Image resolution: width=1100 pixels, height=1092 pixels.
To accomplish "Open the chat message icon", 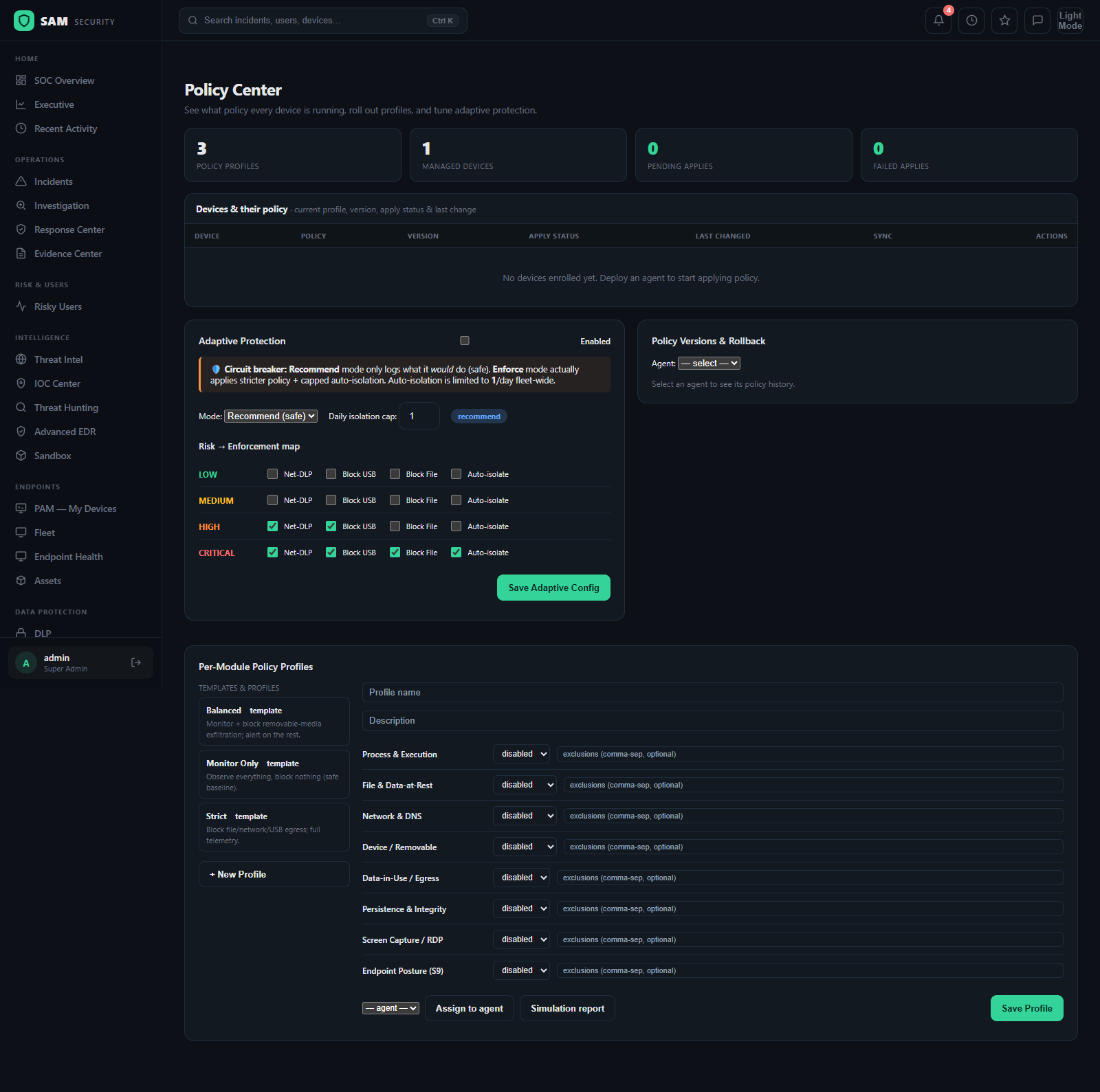I will (1037, 21).
